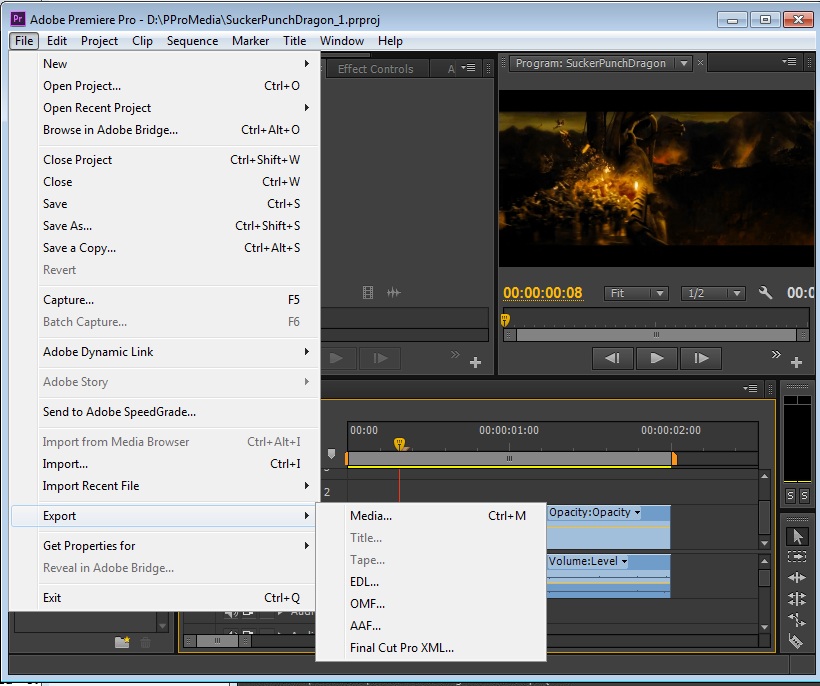Select the Track Select tool

[797, 557]
